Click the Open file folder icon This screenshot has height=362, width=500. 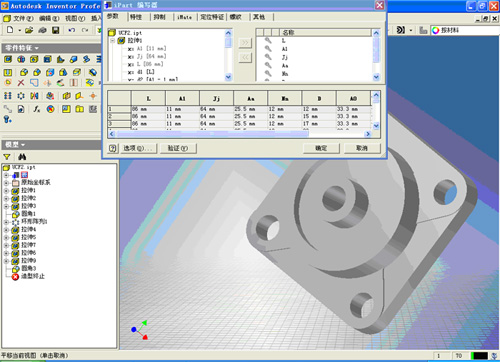[x=29, y=30]
